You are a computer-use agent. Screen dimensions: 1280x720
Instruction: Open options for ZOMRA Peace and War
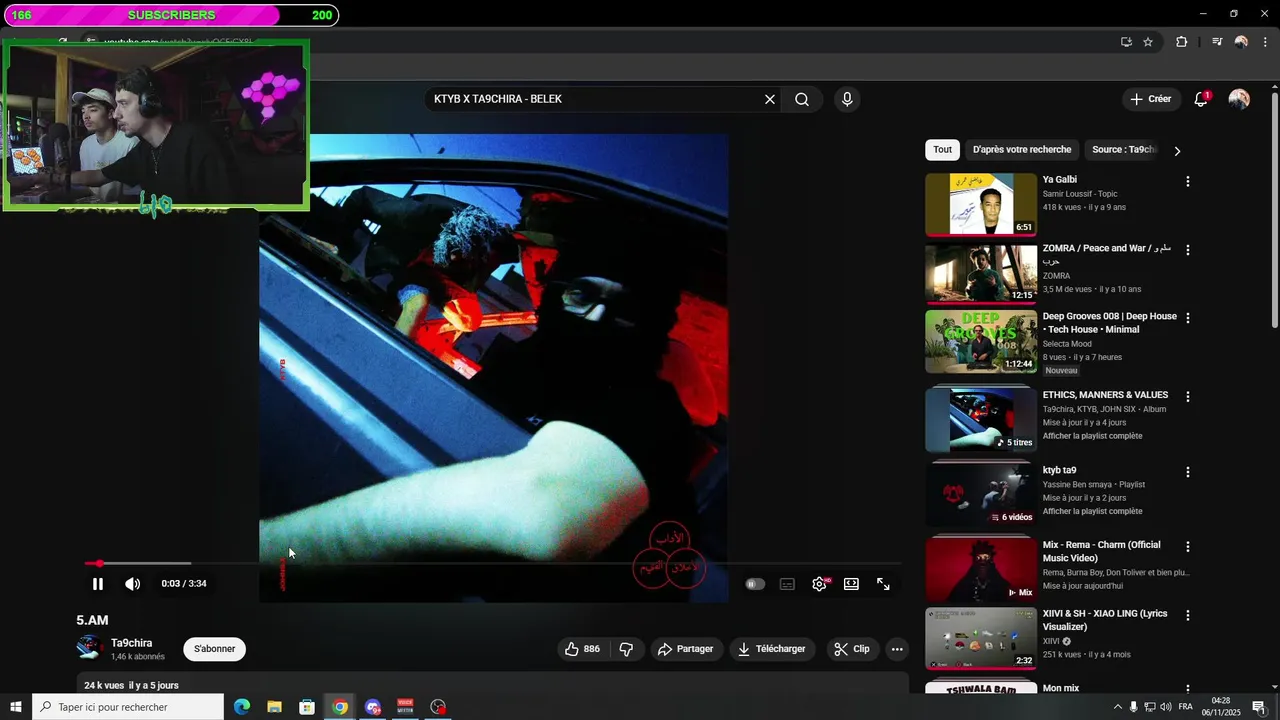[x=1188, y=250]
